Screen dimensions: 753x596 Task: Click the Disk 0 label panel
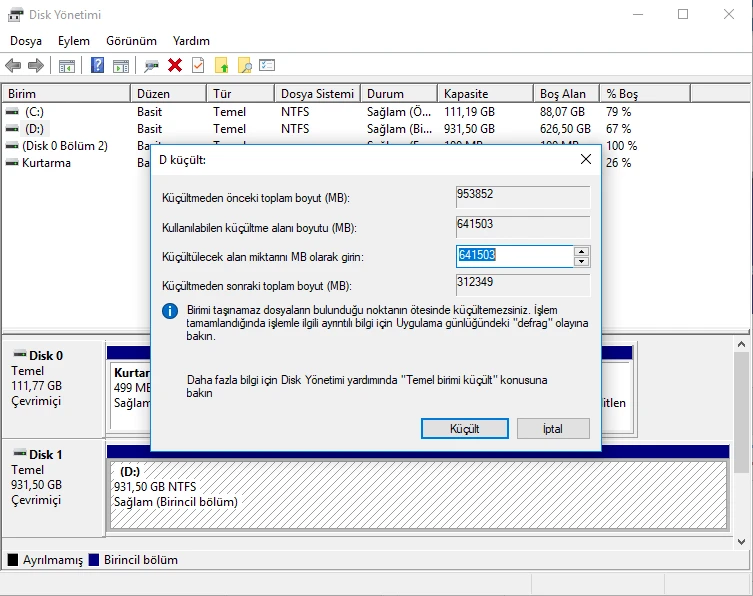pyautogui.click(x=53, y=388)
